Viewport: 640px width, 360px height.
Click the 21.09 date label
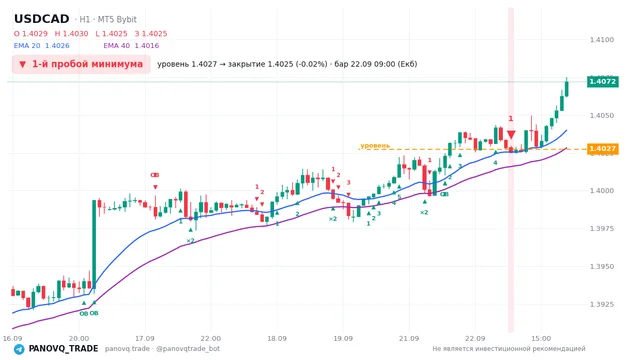coord(409,338)
